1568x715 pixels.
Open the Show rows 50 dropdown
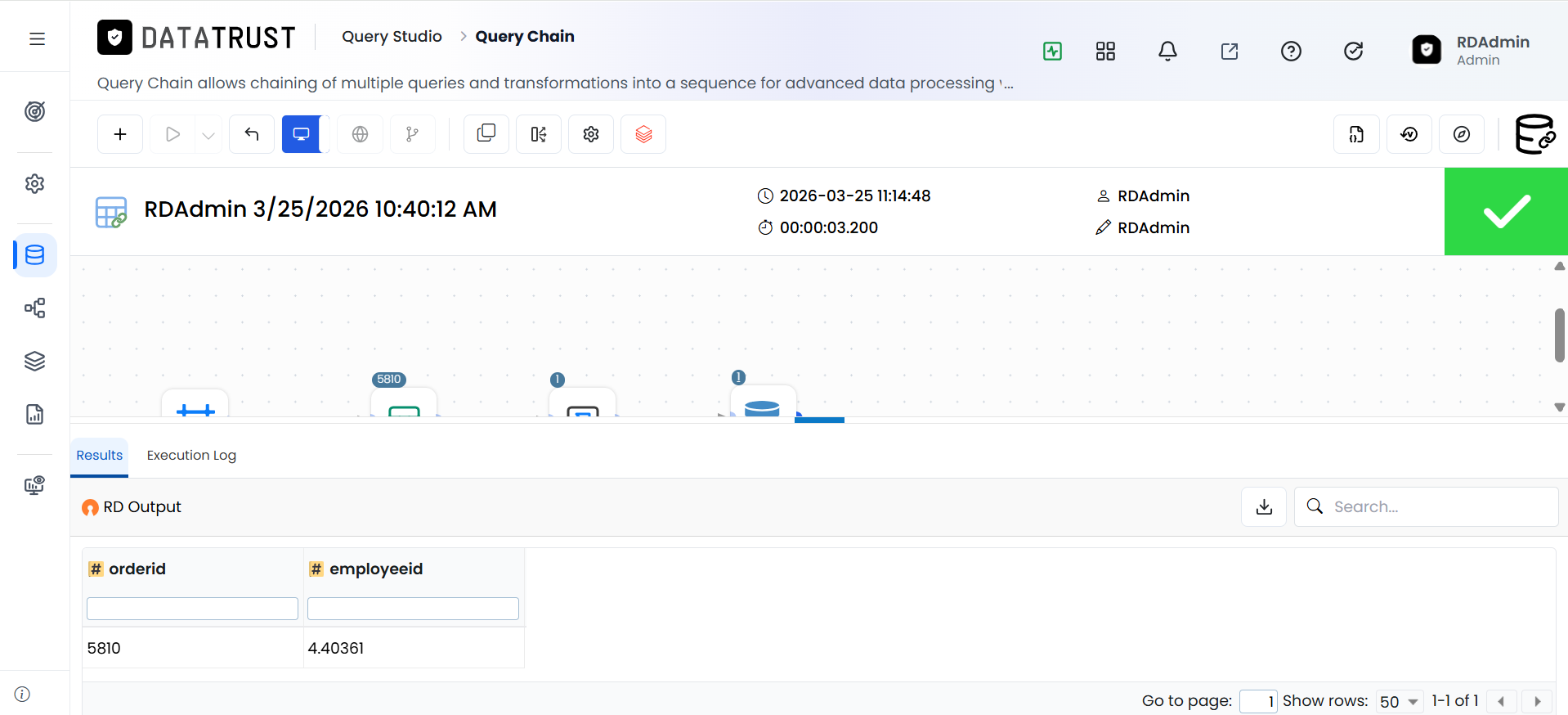[1400, 702]
